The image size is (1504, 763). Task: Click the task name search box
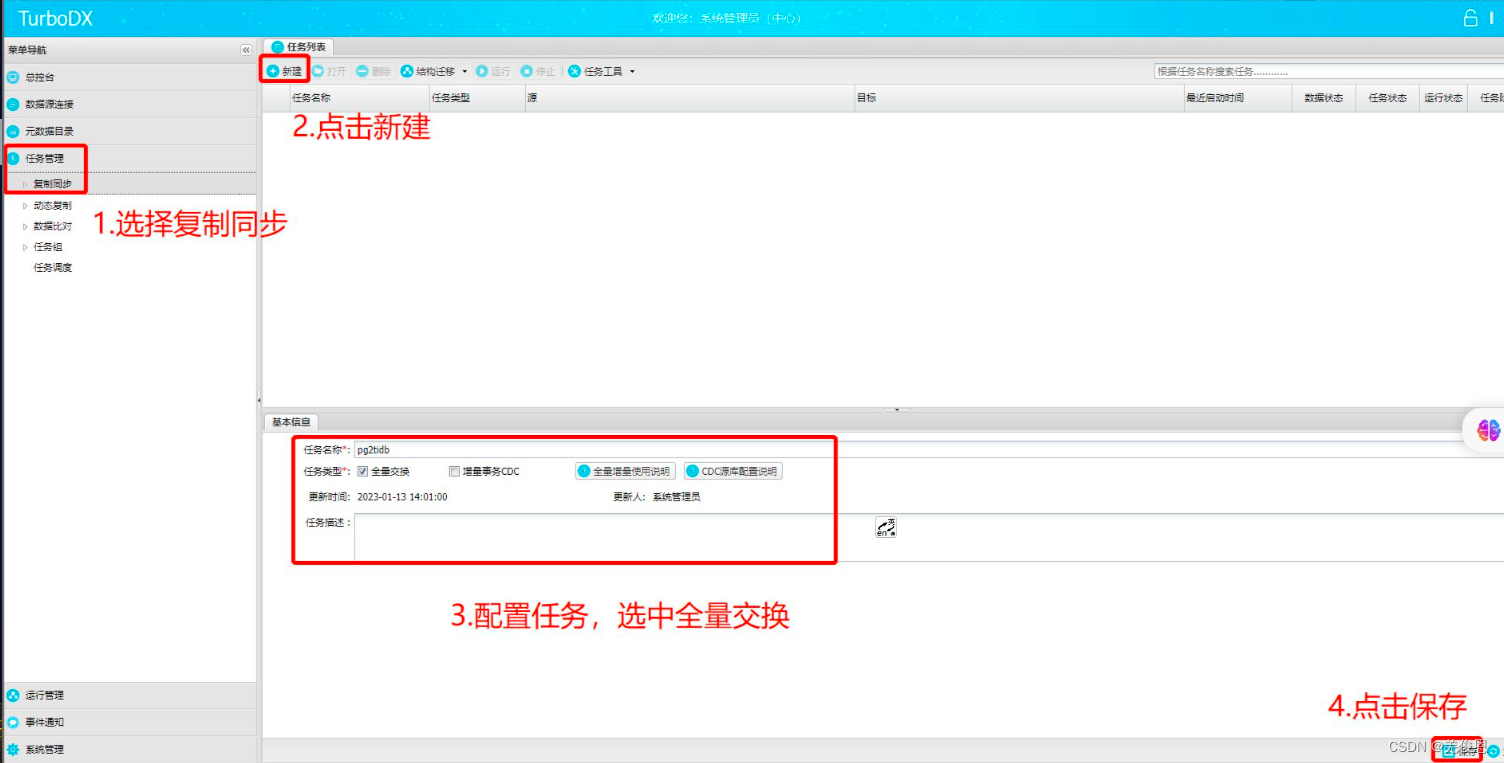pyautogui.click(x=1328, y=72)
